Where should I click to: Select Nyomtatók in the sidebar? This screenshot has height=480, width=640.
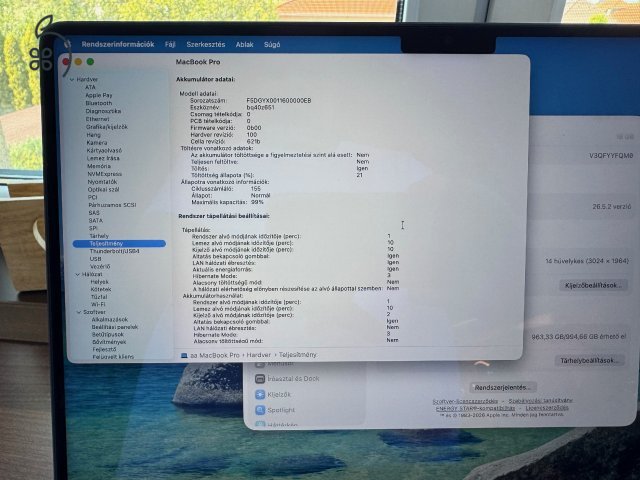point(102,182)
